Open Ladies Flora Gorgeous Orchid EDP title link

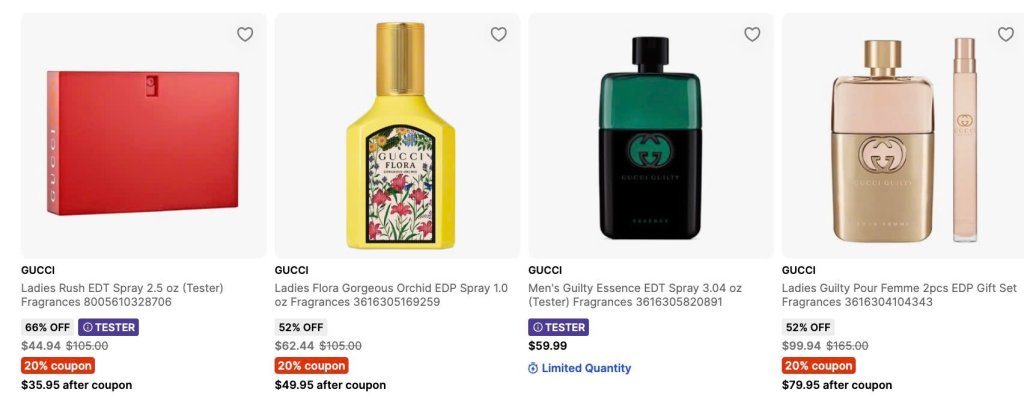[x=391, y=295]
